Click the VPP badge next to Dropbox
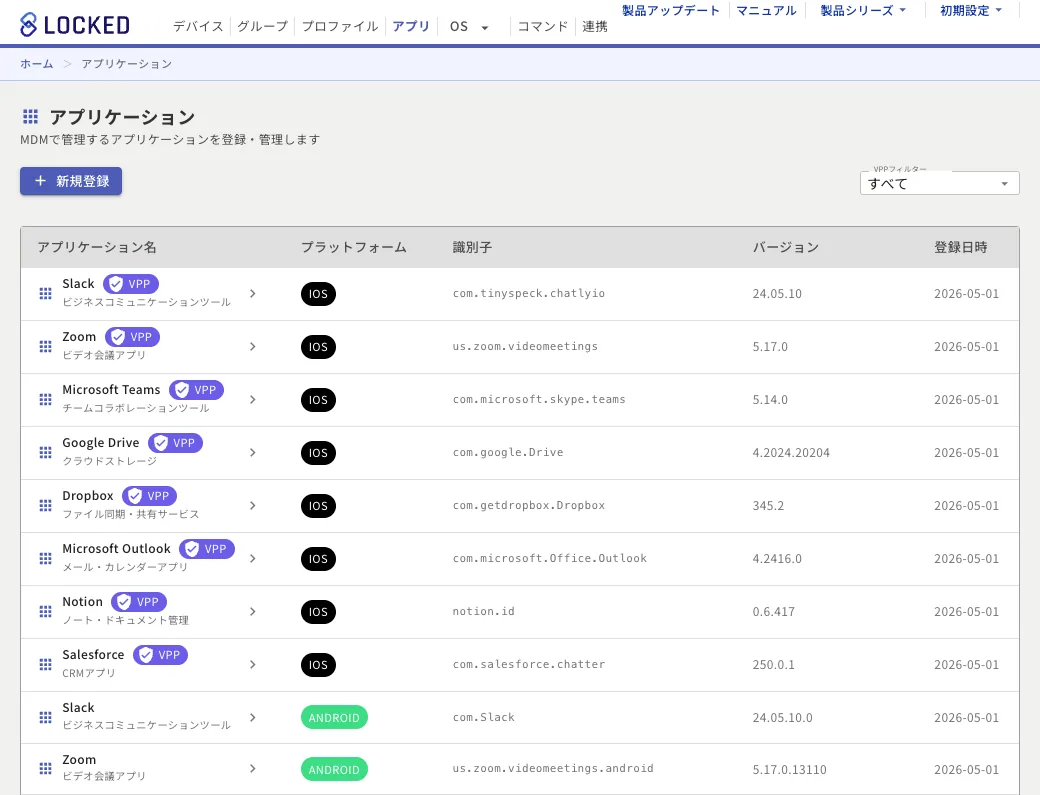1040x795 pixels. pos(149,496)
